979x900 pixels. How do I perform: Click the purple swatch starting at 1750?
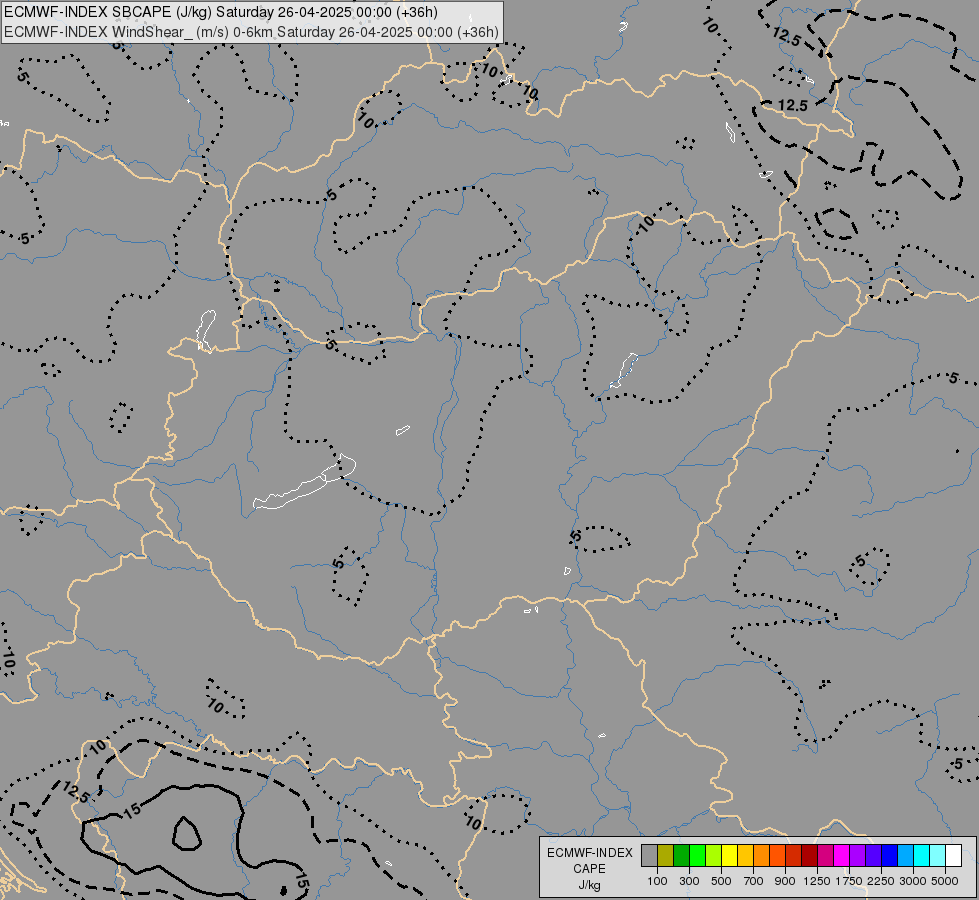pos(858,856)
